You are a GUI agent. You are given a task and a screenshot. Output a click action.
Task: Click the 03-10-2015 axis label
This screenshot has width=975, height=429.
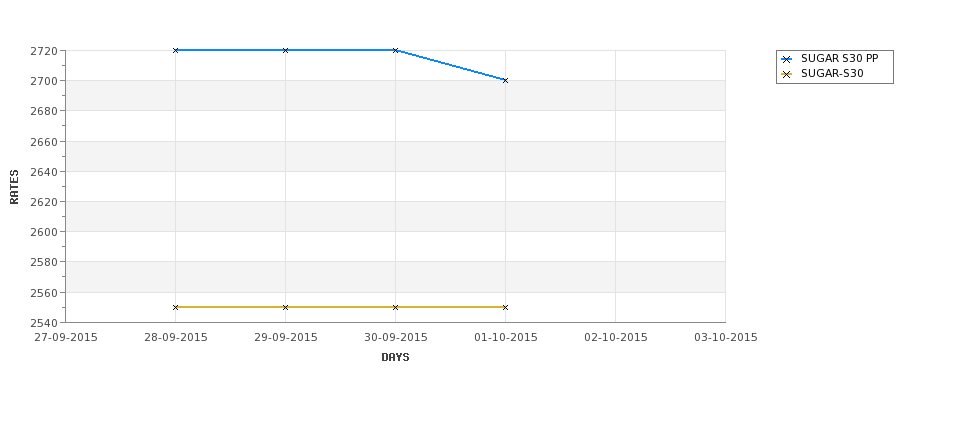tap(726, 338)
